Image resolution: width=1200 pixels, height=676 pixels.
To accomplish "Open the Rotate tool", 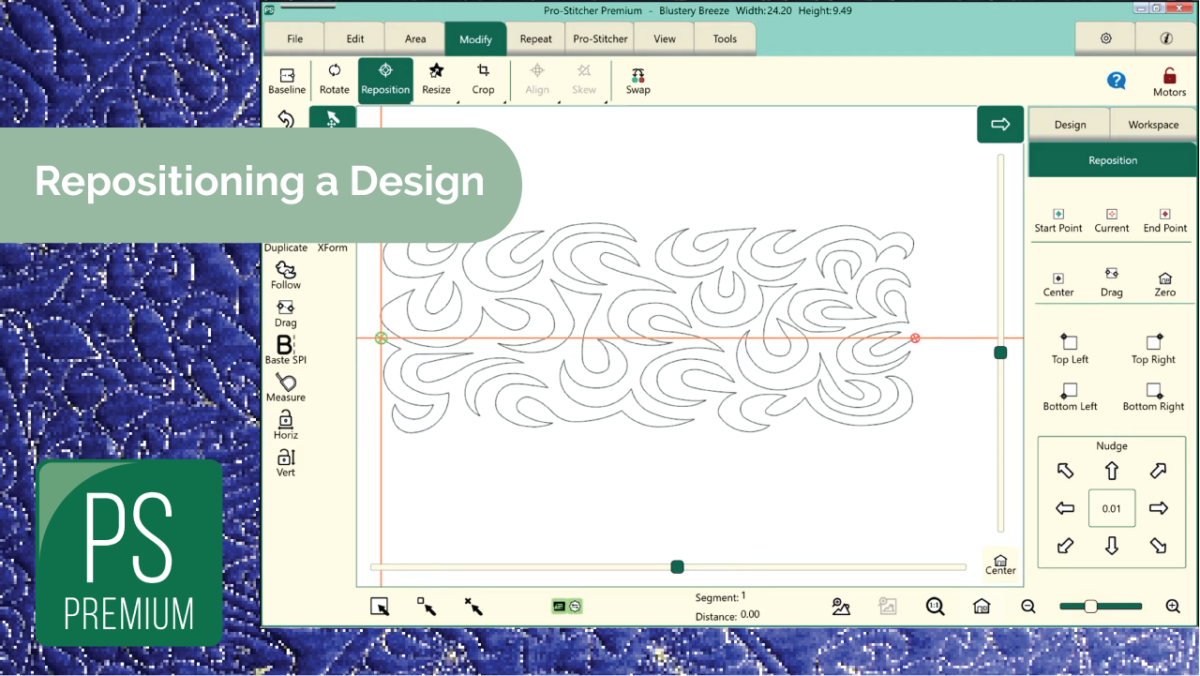I will pyautogui.click(x=334, y=80).
